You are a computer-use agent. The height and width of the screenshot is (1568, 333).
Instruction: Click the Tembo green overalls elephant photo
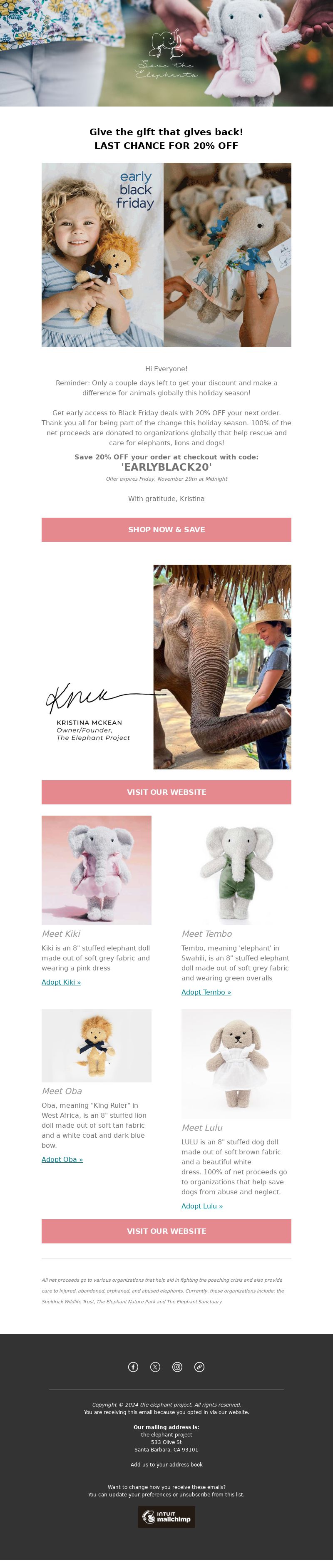point(236,870)
